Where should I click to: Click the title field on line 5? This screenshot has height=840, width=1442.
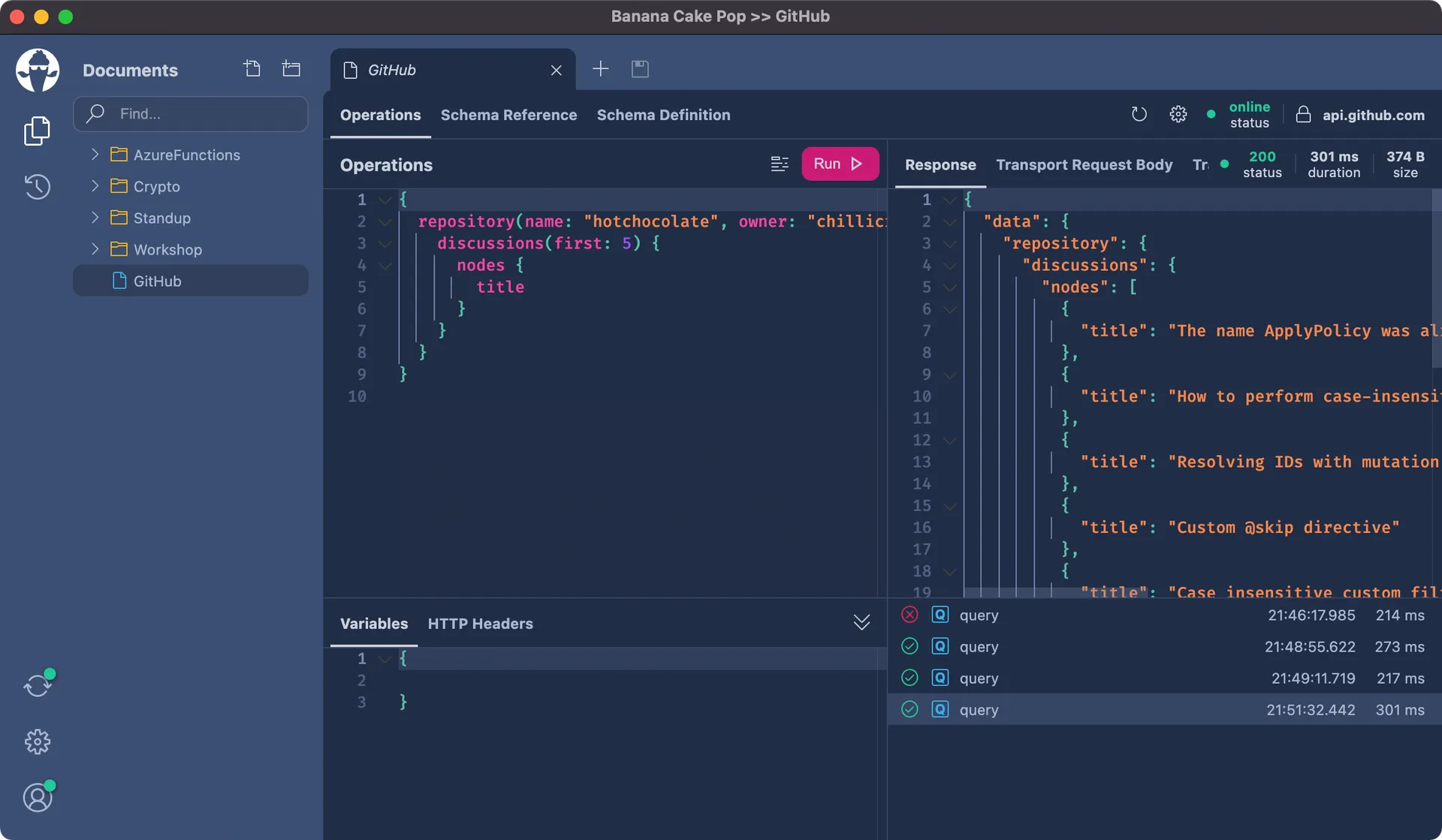tap(500, 287)
